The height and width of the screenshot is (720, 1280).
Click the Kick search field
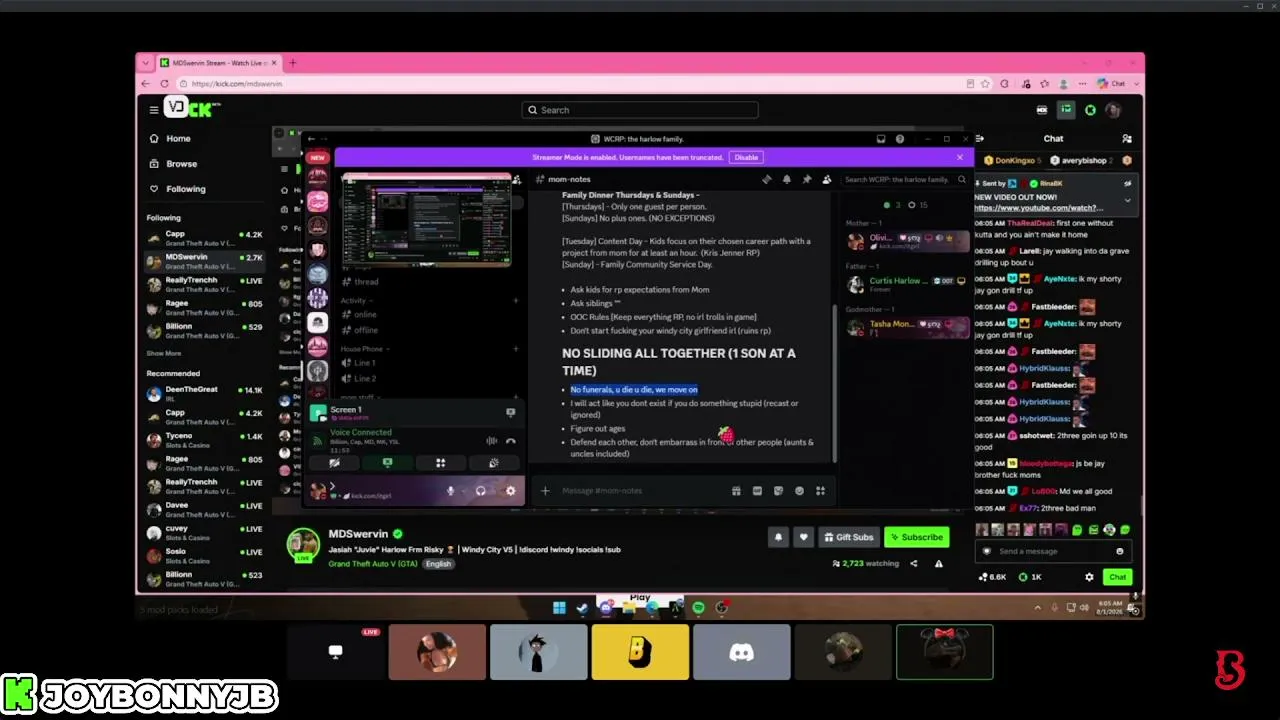pyautogui.click(x=640, y=110)
